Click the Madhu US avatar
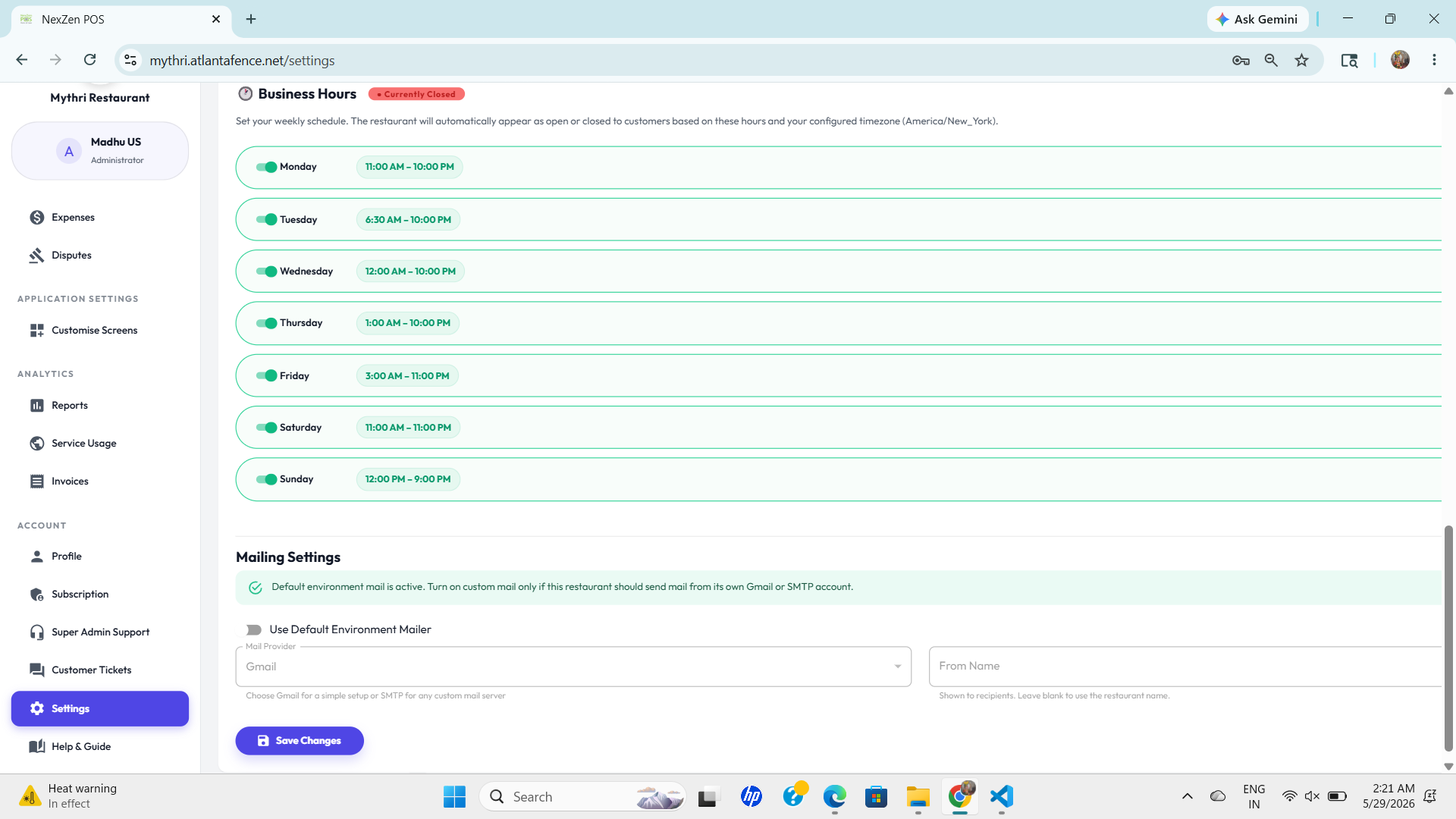The height and width of the screenshot is (819, 1456). (69, 151)
